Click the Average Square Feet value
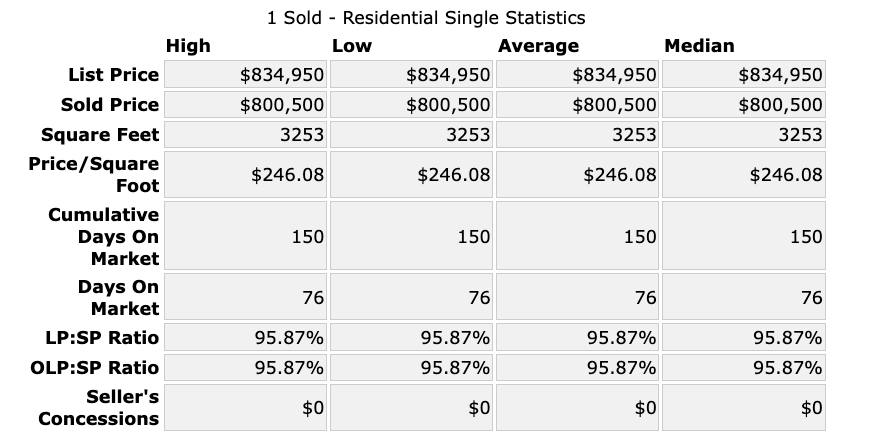The image size is (876, 448). [x=634, y=135]
